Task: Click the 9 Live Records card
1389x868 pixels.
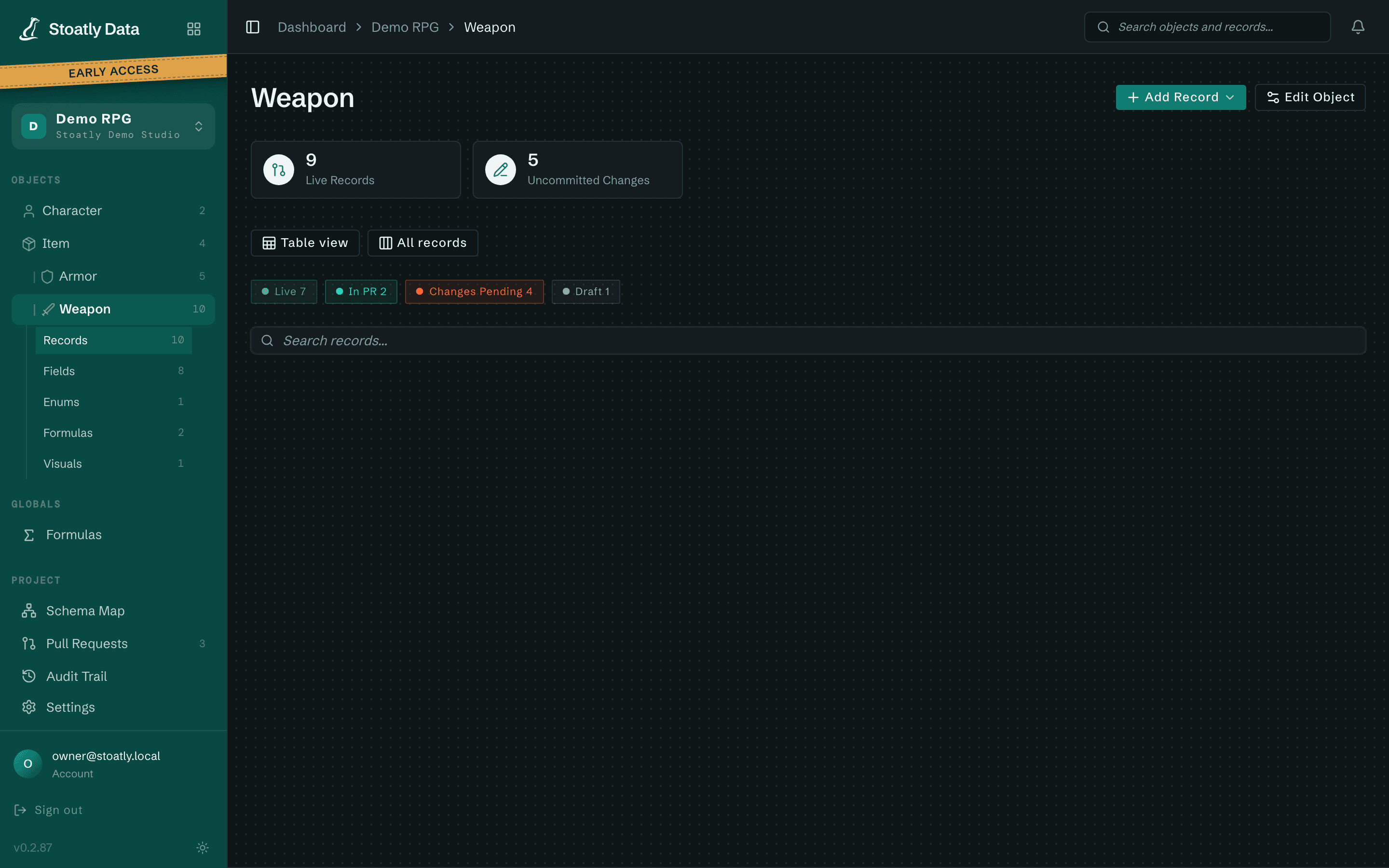Action: tap(356, 170)
